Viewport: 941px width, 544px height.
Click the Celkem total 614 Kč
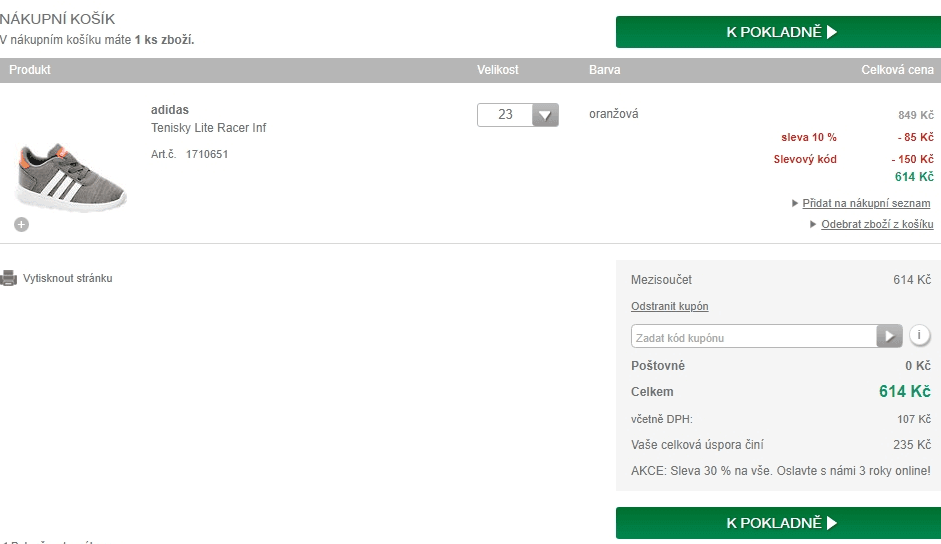pos(904,391)
